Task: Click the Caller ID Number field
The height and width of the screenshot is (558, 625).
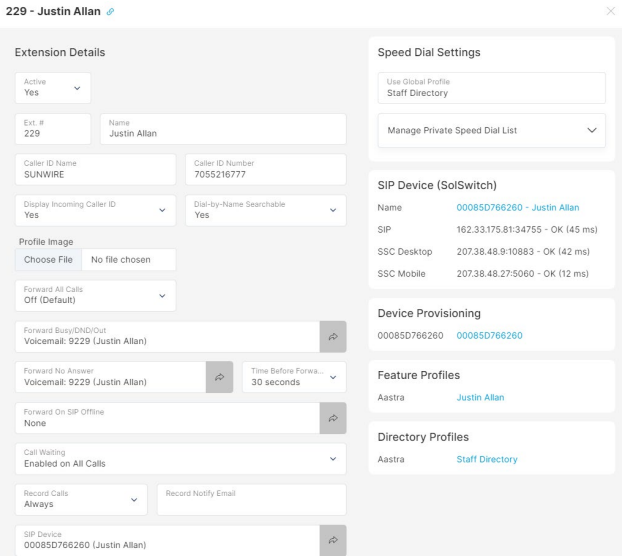Action: (266, 170)
